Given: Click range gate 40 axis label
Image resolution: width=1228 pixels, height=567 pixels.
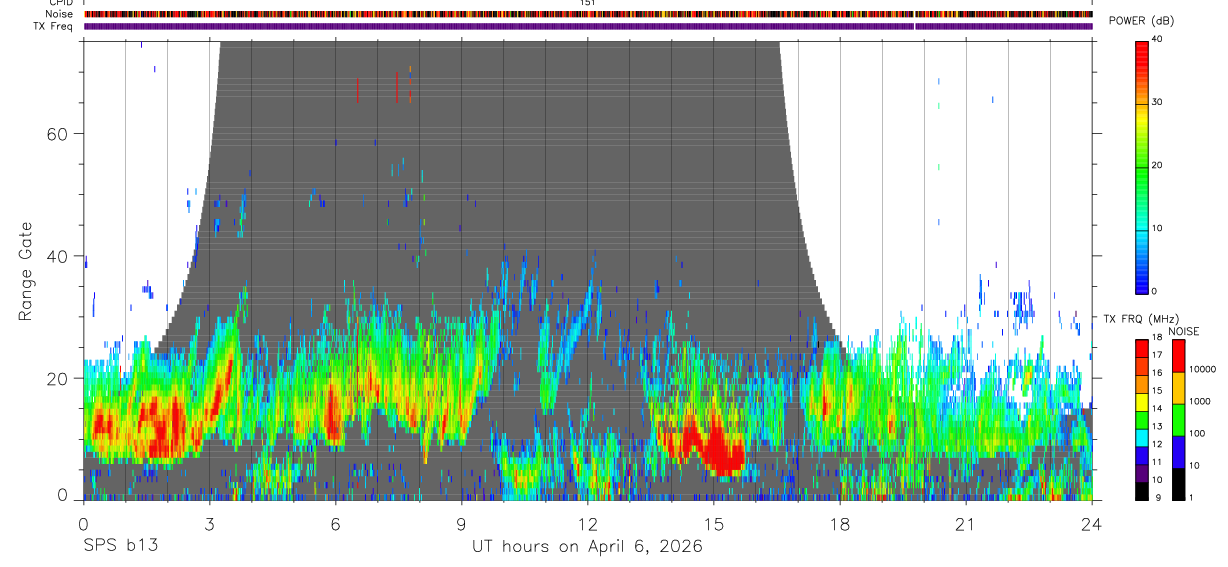Looking at the screenshot, I should [55, 256].
